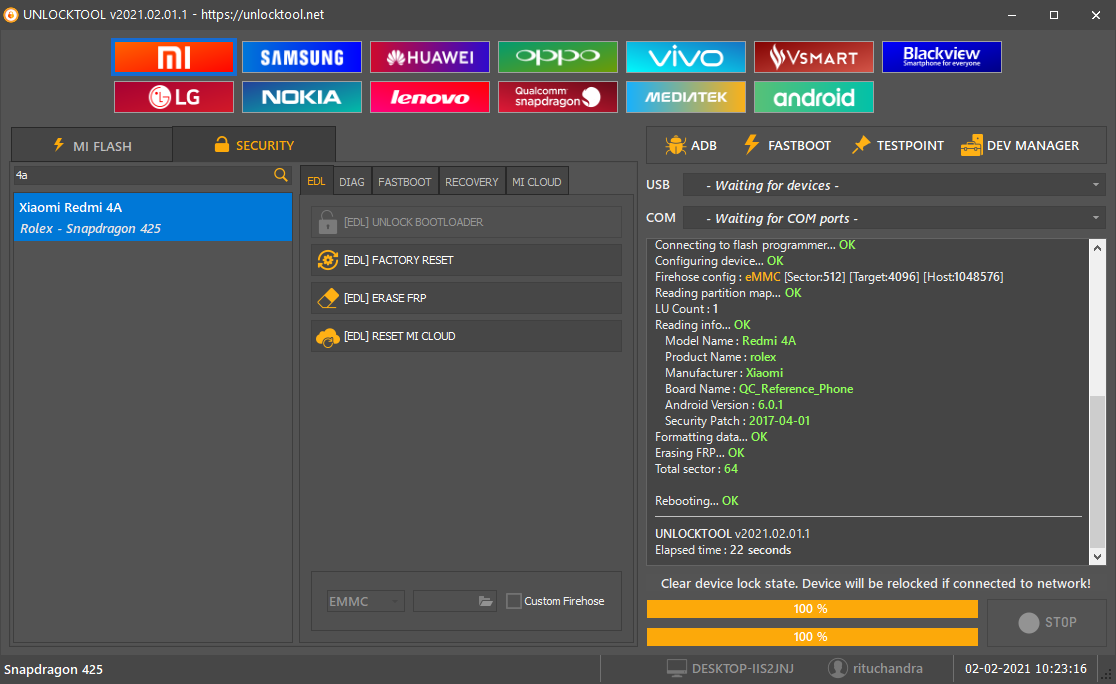Select the EDL mode tab
Viewport: 1116px width, 684px height.
[316, 181]
